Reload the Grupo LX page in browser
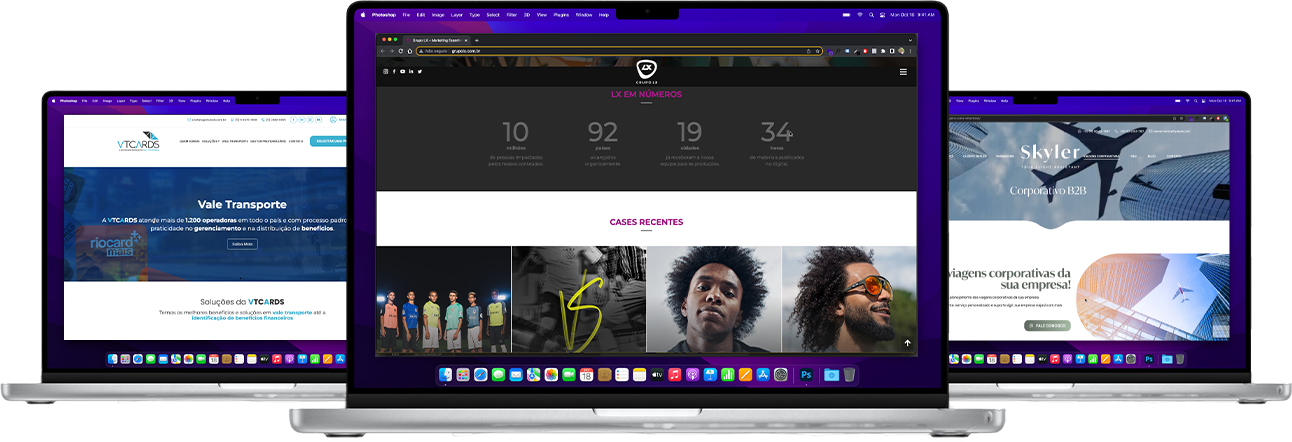The image size is (1292, 442). 401,51
